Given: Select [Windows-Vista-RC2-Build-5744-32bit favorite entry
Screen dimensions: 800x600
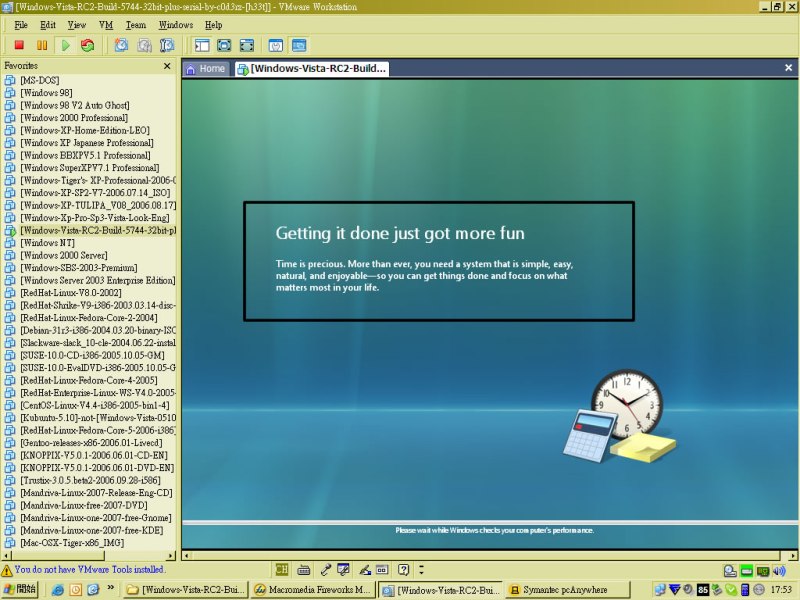Looking at the screenshot, I should click(x=98, y=230).
